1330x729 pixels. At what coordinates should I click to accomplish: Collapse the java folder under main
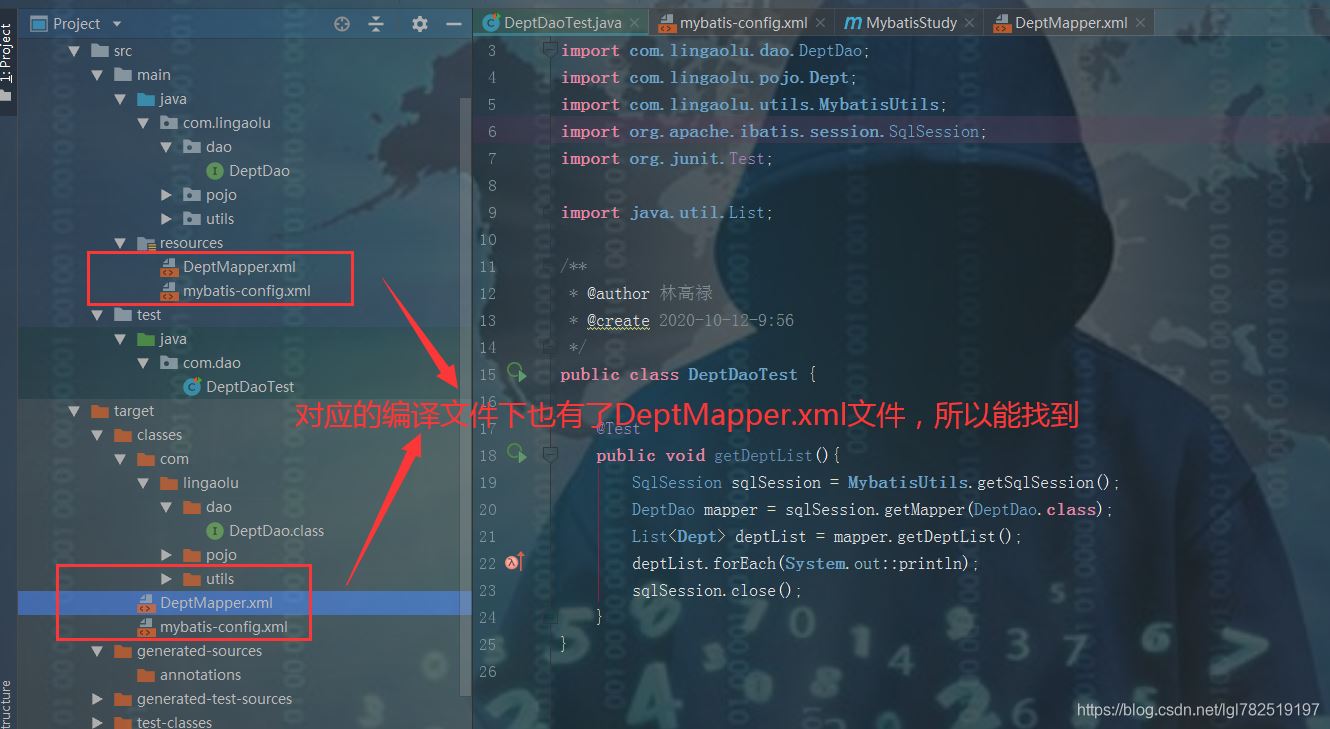click(121, 99)
